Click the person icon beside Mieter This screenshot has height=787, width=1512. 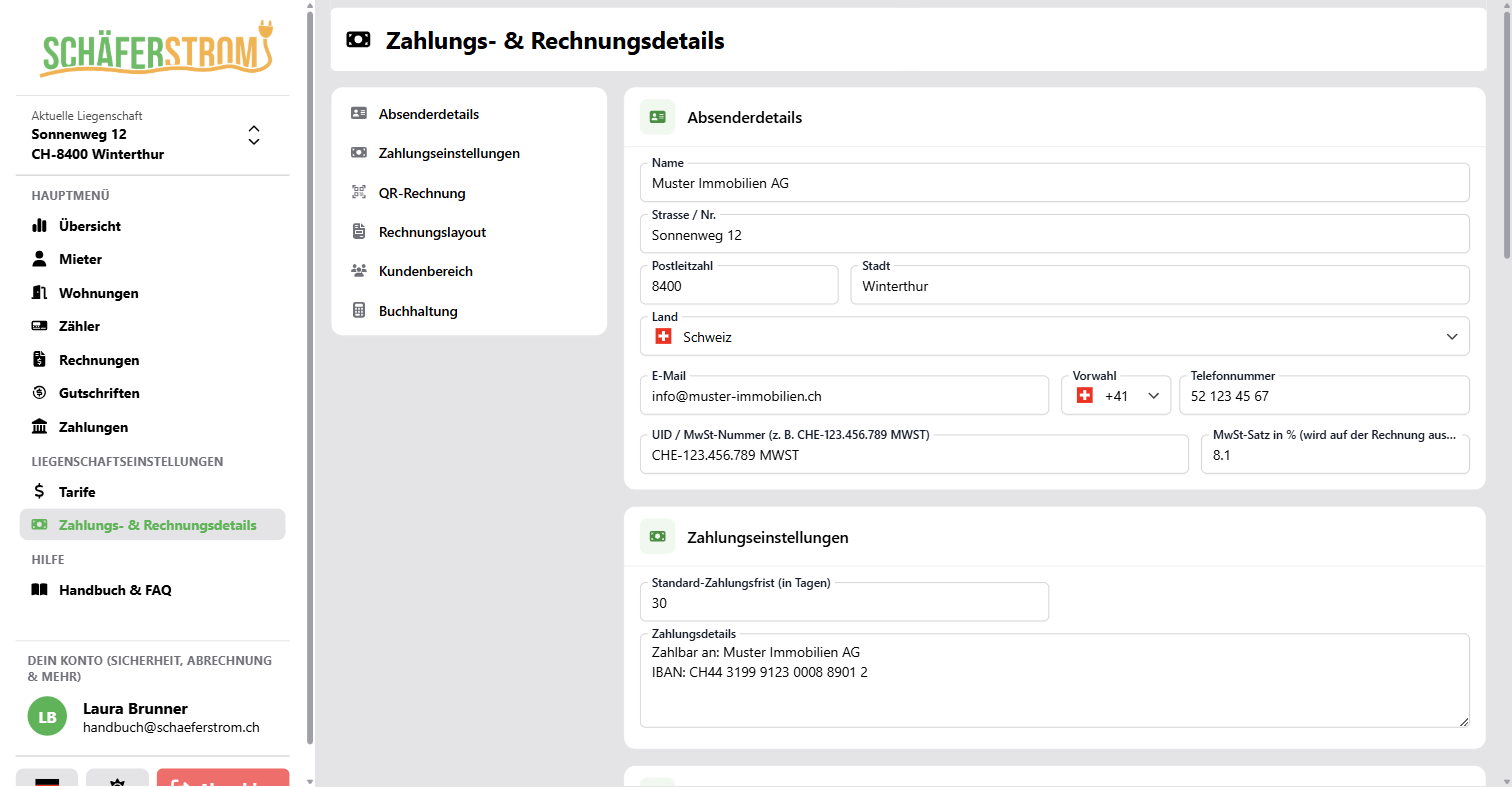click(x=40, y=259)
